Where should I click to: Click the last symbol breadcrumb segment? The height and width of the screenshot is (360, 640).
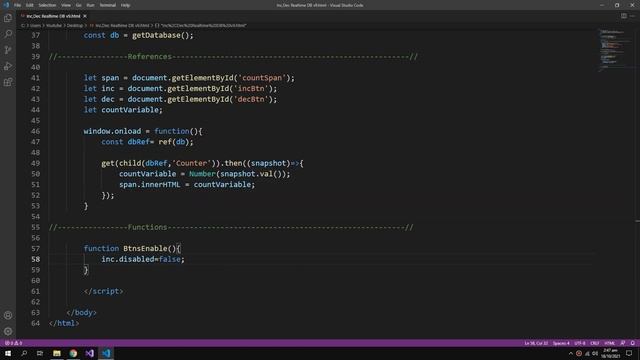coord(200,25)
